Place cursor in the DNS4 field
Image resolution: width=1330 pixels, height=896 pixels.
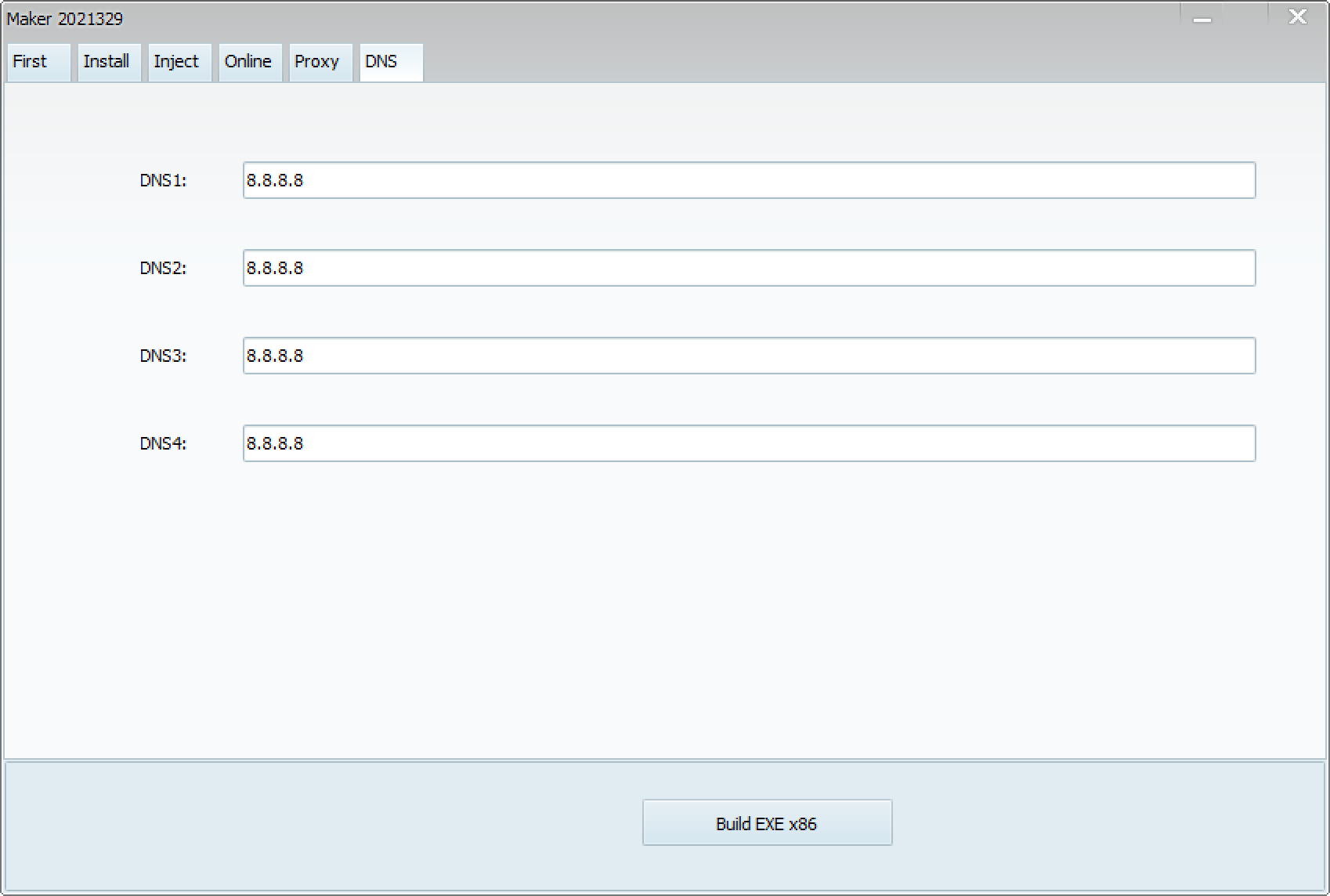[749, 443]
